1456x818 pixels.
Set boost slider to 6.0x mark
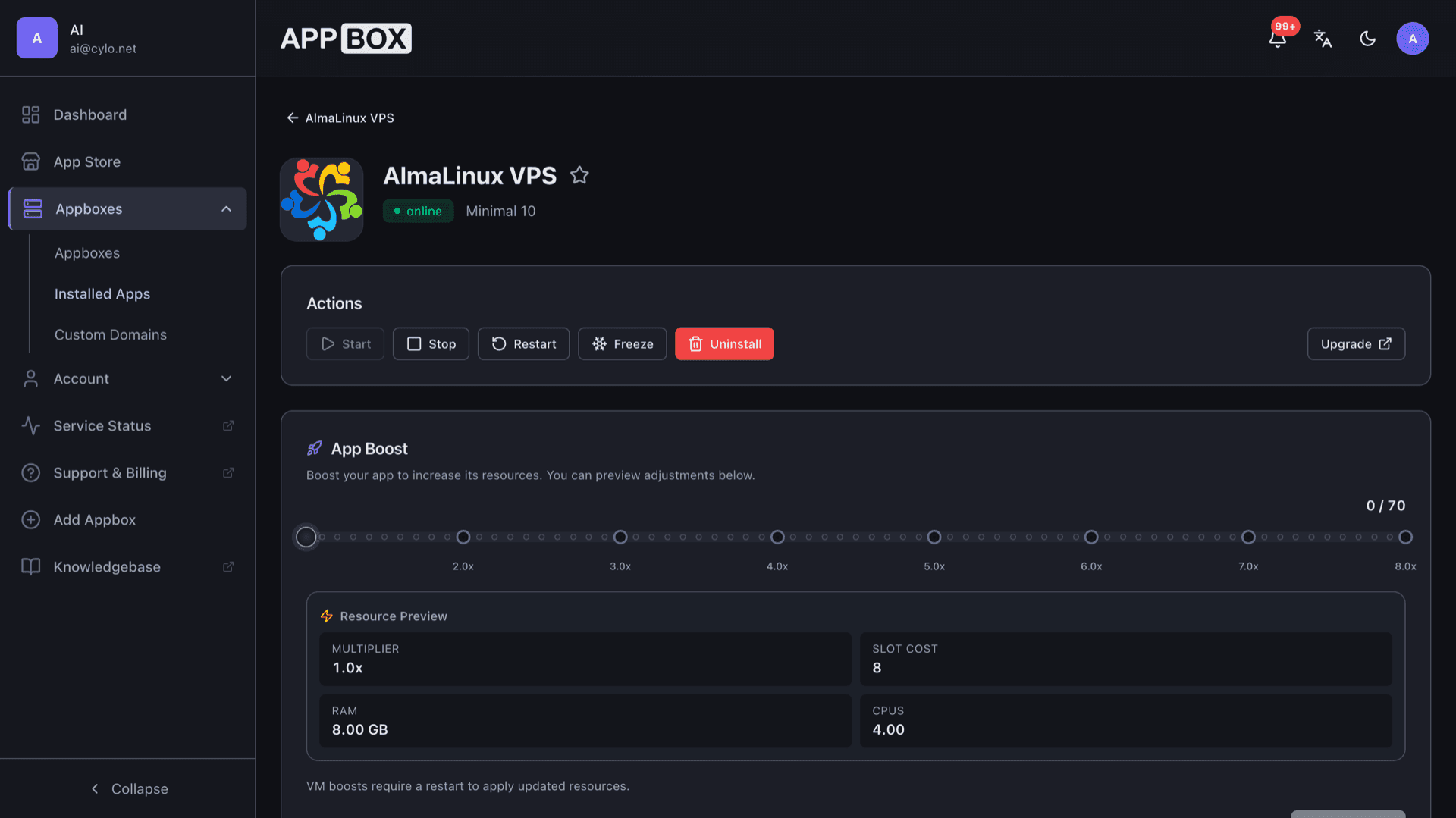click(x=1091, y=537)
